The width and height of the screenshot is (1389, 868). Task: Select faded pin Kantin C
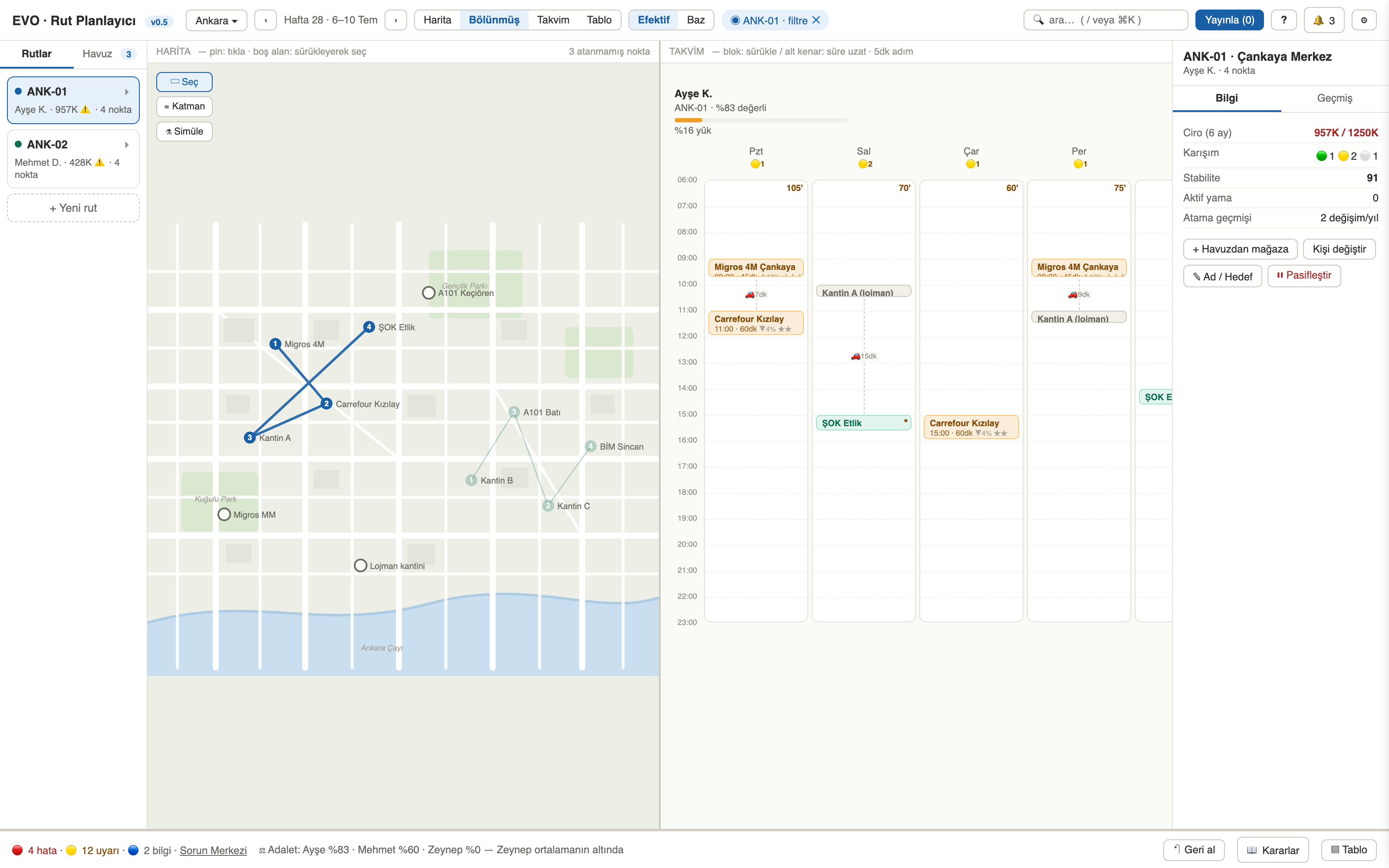[x=547, y=506]
